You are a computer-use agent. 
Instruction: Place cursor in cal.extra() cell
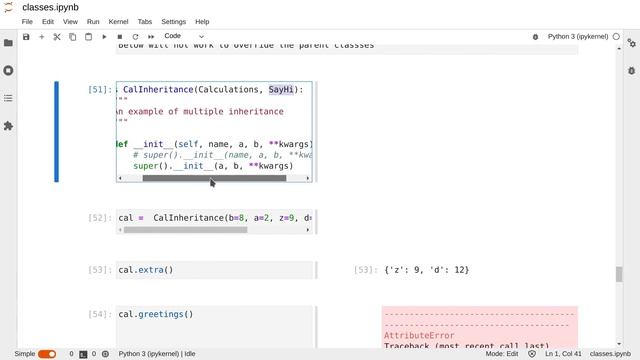coord(214,270)
